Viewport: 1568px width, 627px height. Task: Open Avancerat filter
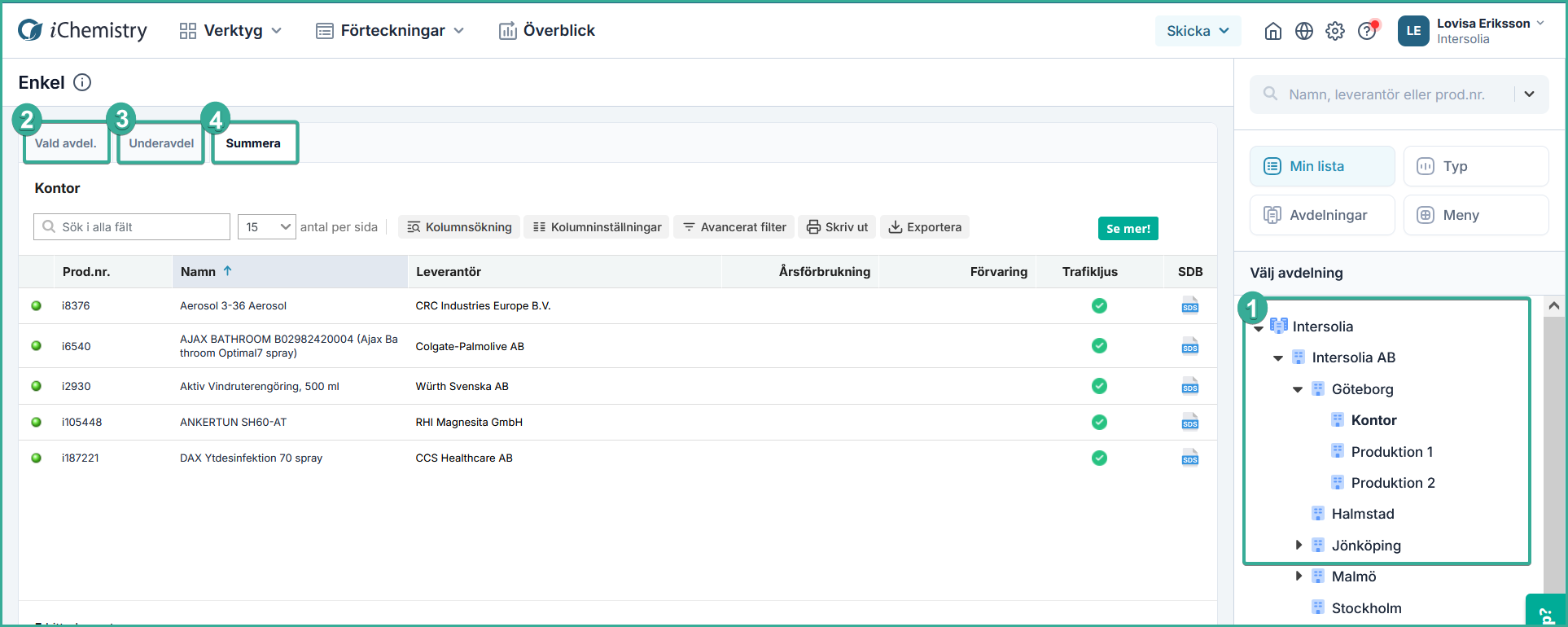[734, 227]
